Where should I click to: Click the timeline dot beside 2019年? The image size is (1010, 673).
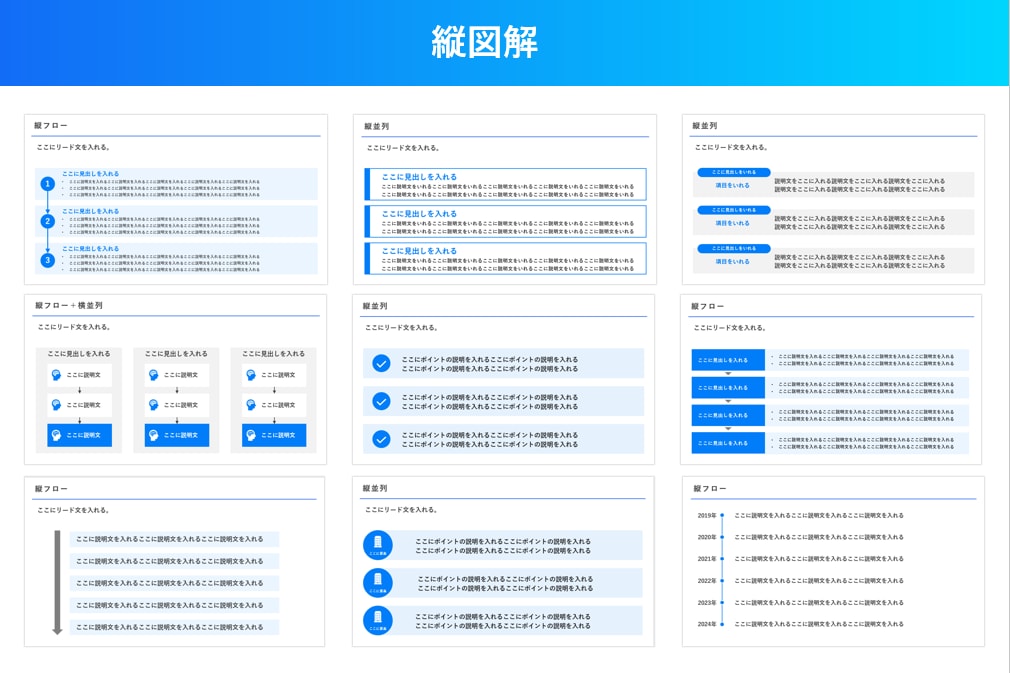722,515
